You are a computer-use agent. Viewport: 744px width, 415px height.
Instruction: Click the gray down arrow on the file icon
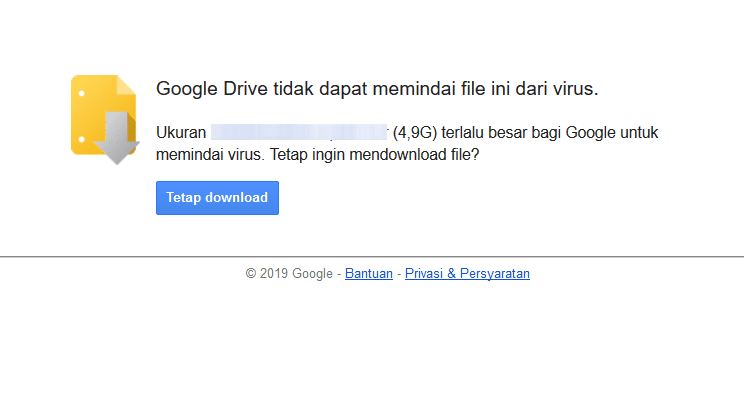pyautogui.click(x=117, y=138)
